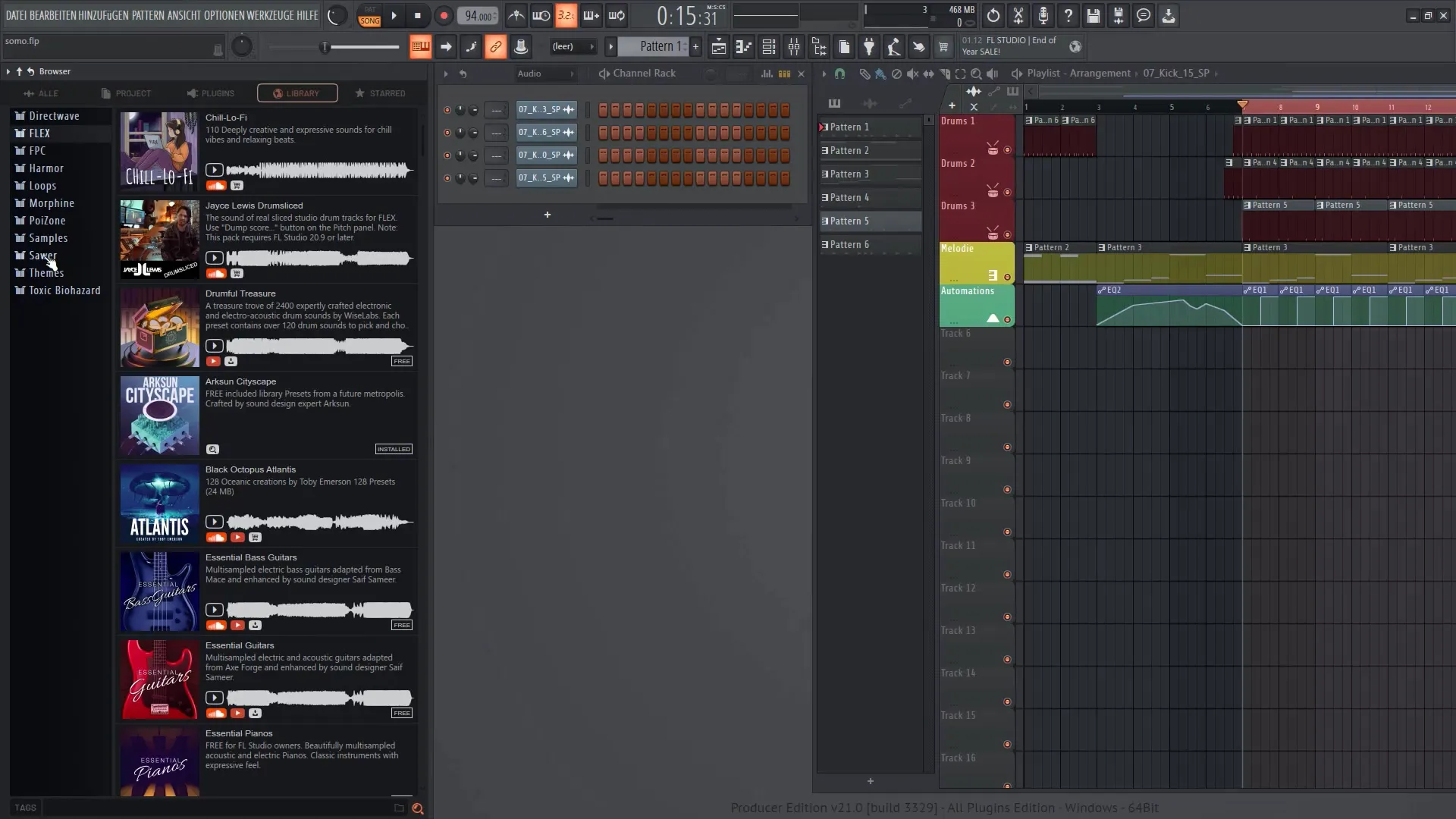The height and width of the screenshot is (819, 1456).
Task: Stop playback in the transport bar
Action: pyautogui.click(x=417, y=15)
